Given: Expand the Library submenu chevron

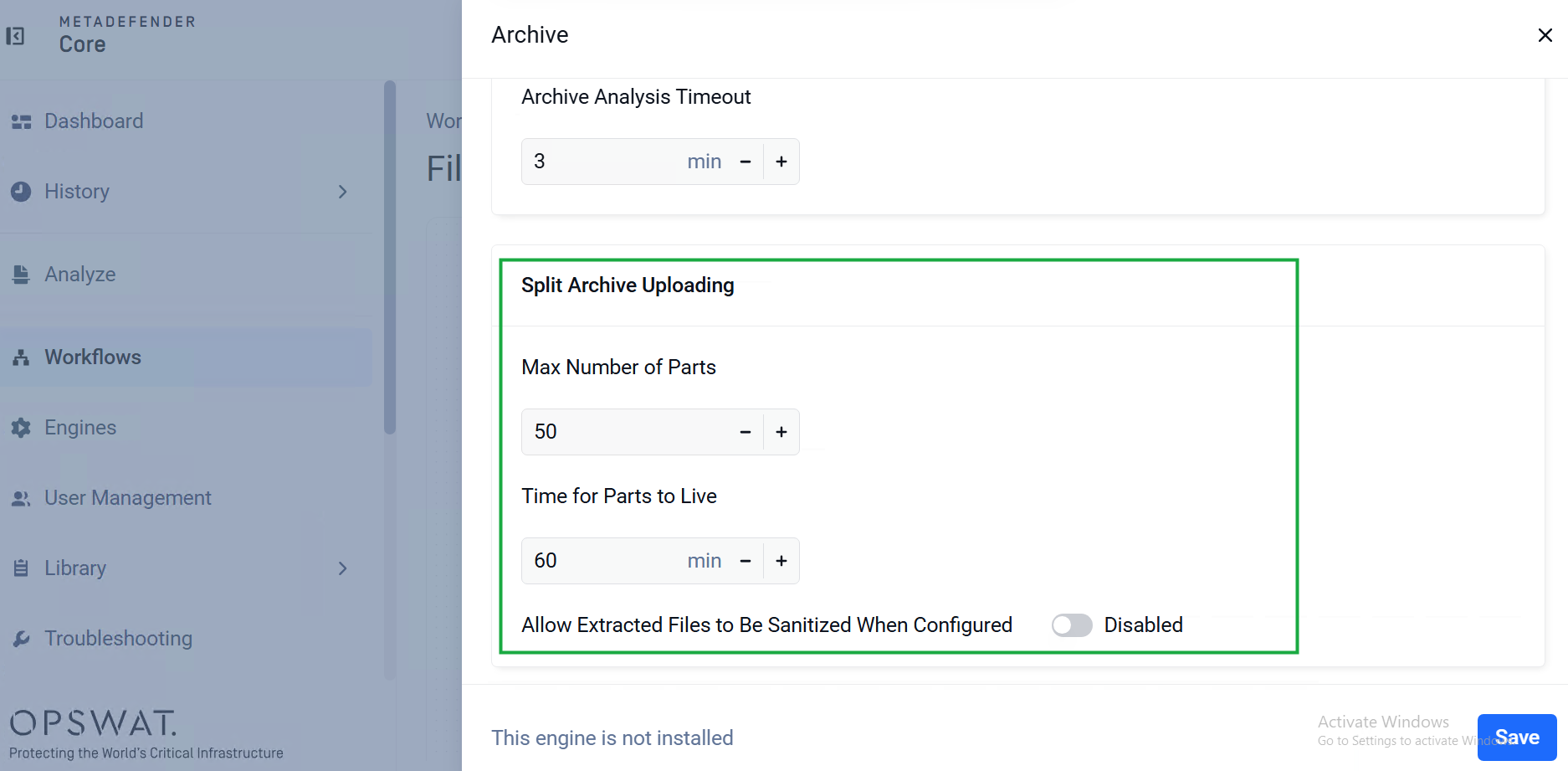Looking at the screenshot, I should tap(342, 568).
